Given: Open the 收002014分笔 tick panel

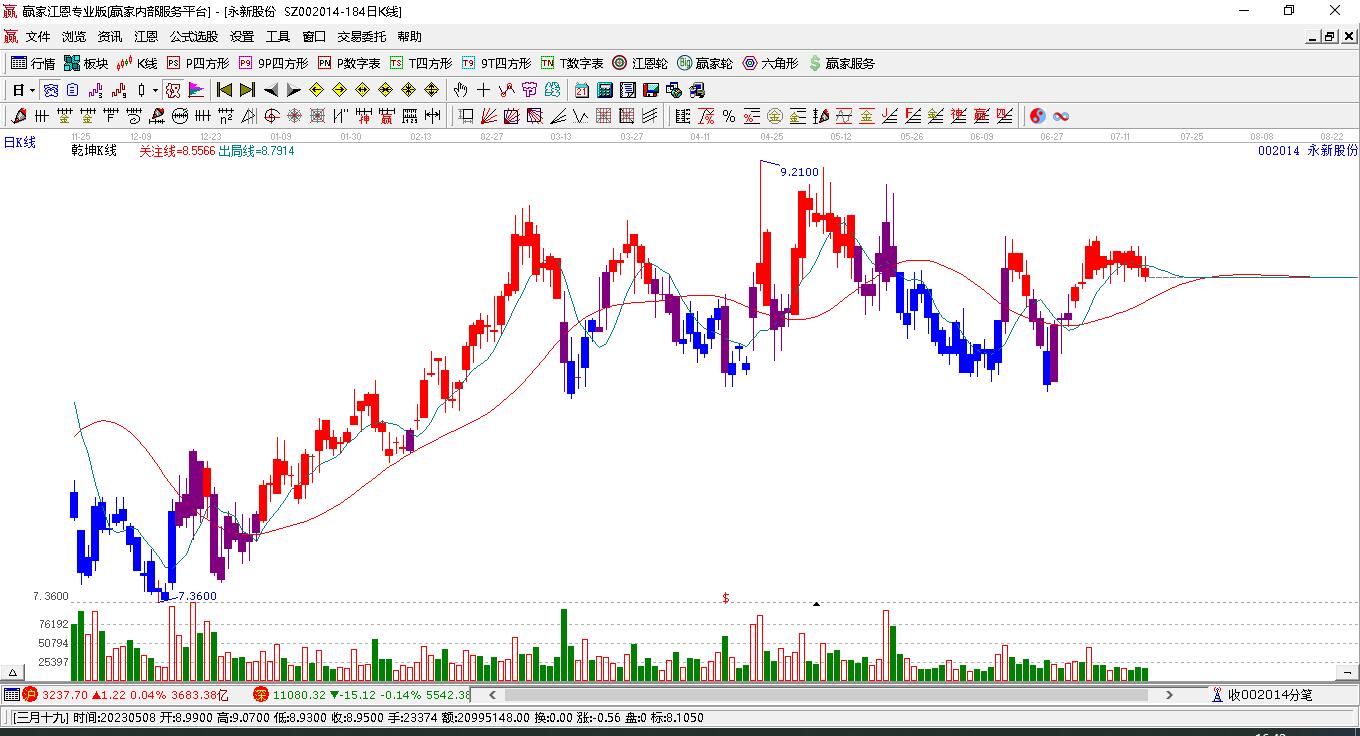Looking at the screenshot, I should point(1262,695).
